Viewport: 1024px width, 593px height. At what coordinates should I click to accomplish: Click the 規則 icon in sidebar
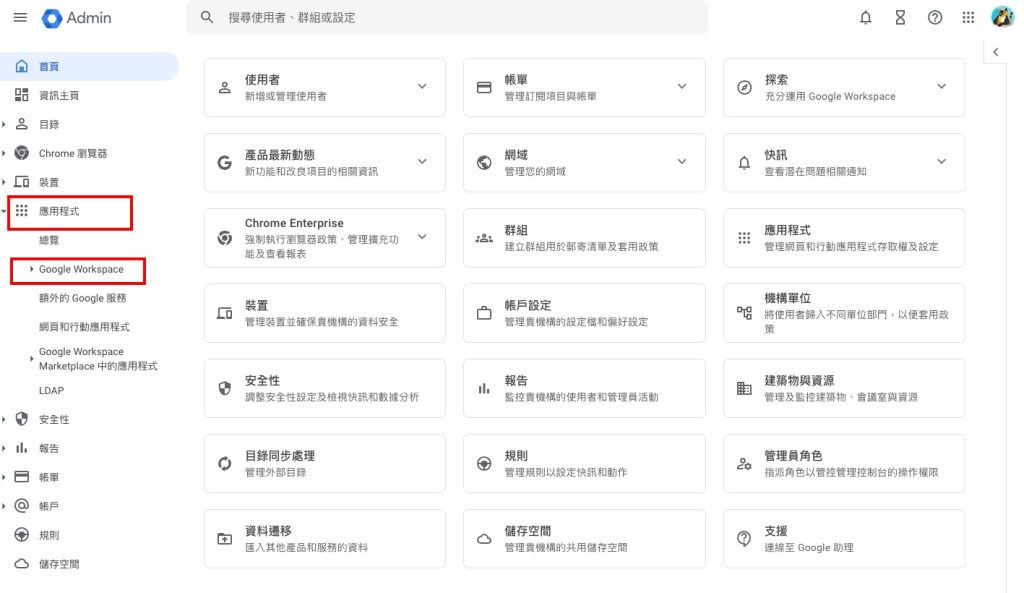[x=22, y=535]
